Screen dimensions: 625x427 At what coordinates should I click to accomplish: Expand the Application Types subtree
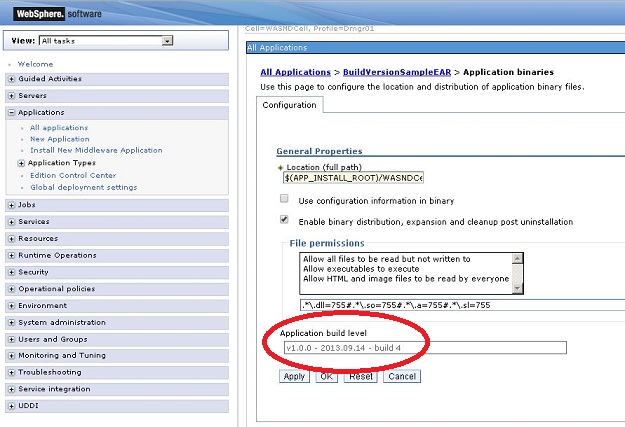coord(21,163)
